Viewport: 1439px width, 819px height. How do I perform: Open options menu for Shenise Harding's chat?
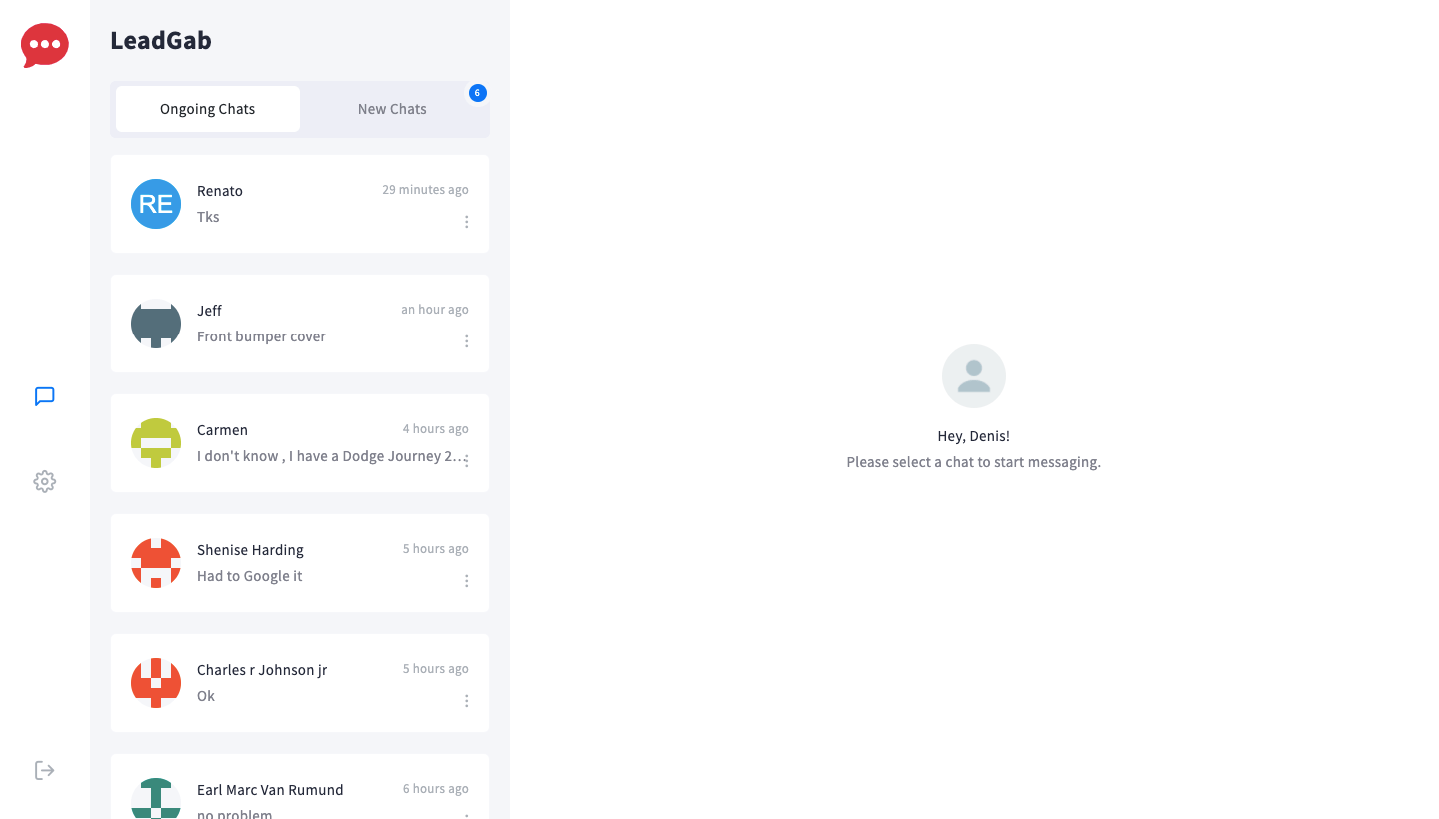tap(466, 581)
